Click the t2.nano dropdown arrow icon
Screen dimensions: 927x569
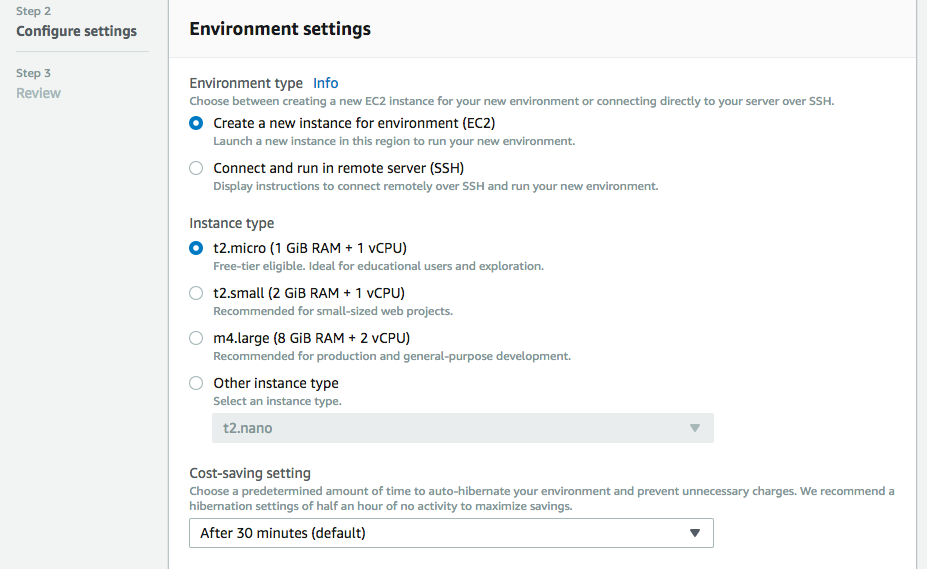695,428
